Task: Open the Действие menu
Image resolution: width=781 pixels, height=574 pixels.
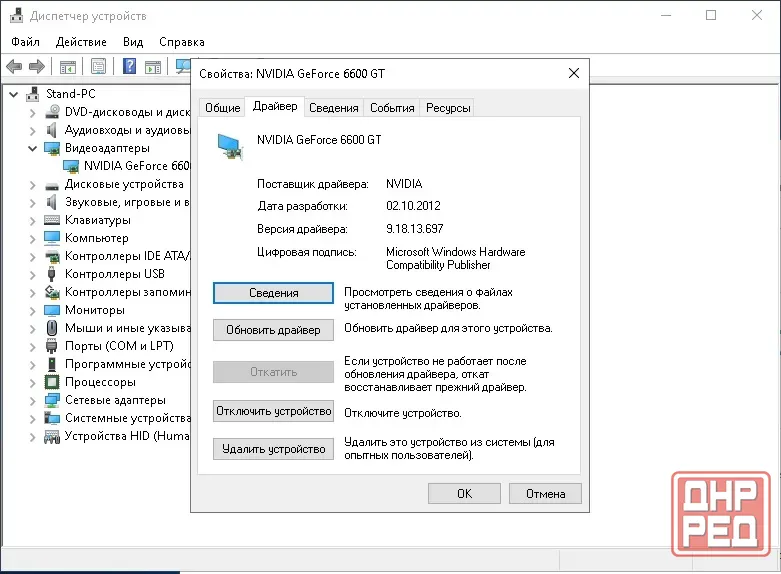Action: 81,42
